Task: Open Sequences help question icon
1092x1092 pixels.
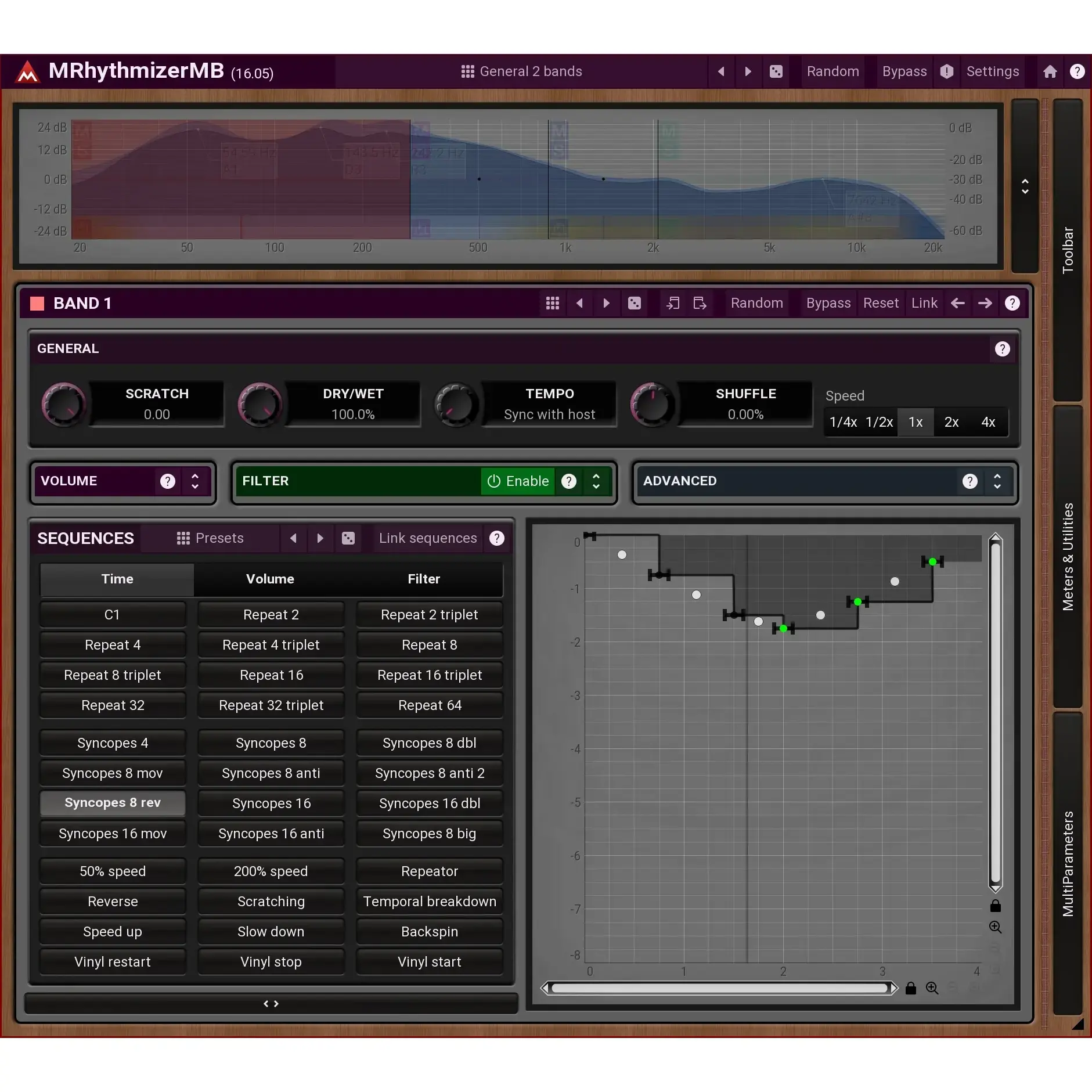Action: coord(497,538)
